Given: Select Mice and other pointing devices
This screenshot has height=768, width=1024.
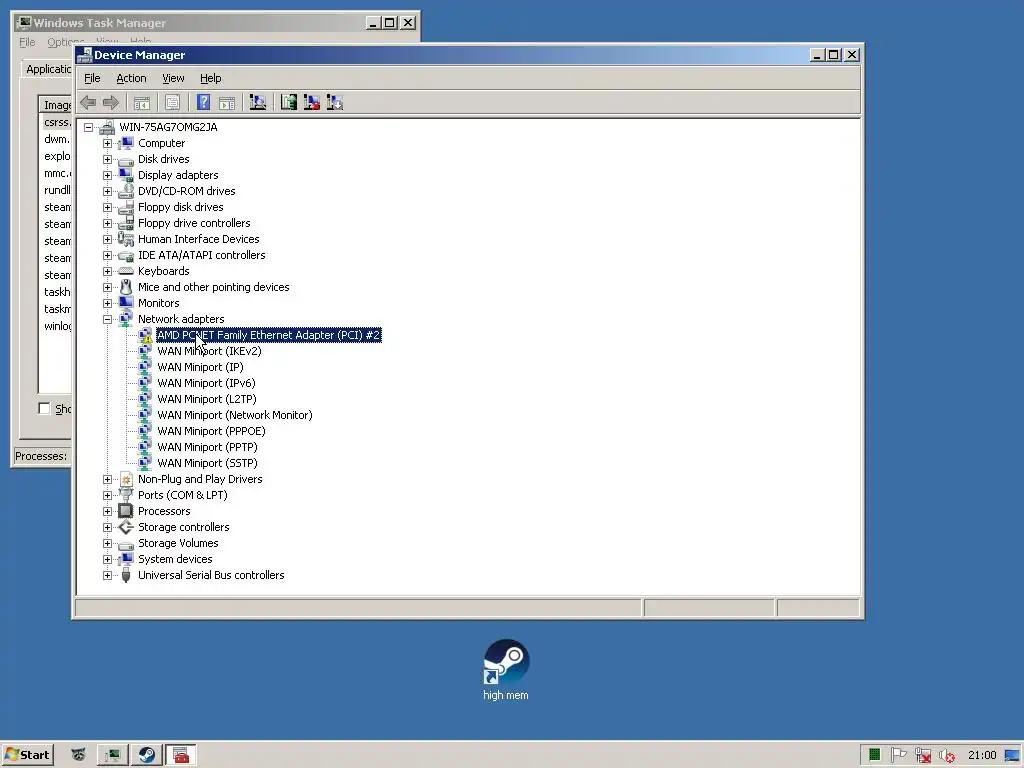Looking at the screenshot, I should [213, 287].
